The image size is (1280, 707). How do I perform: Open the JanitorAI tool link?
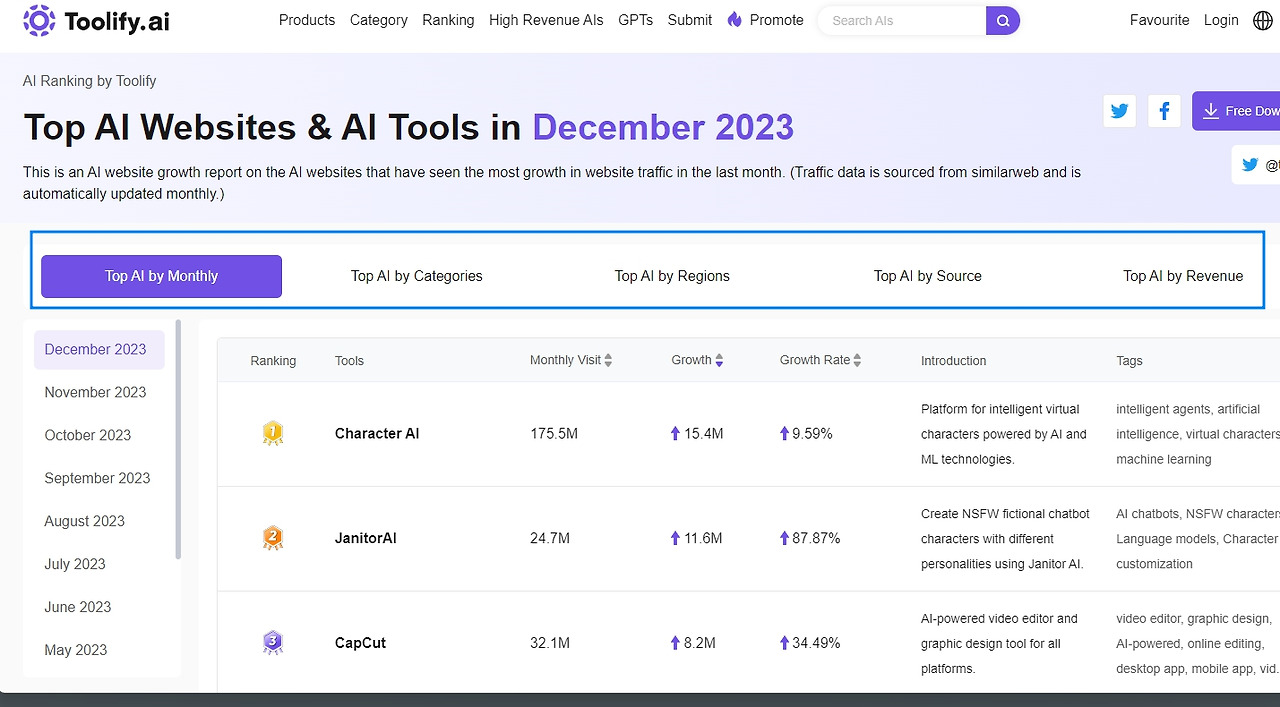point(366,538)
